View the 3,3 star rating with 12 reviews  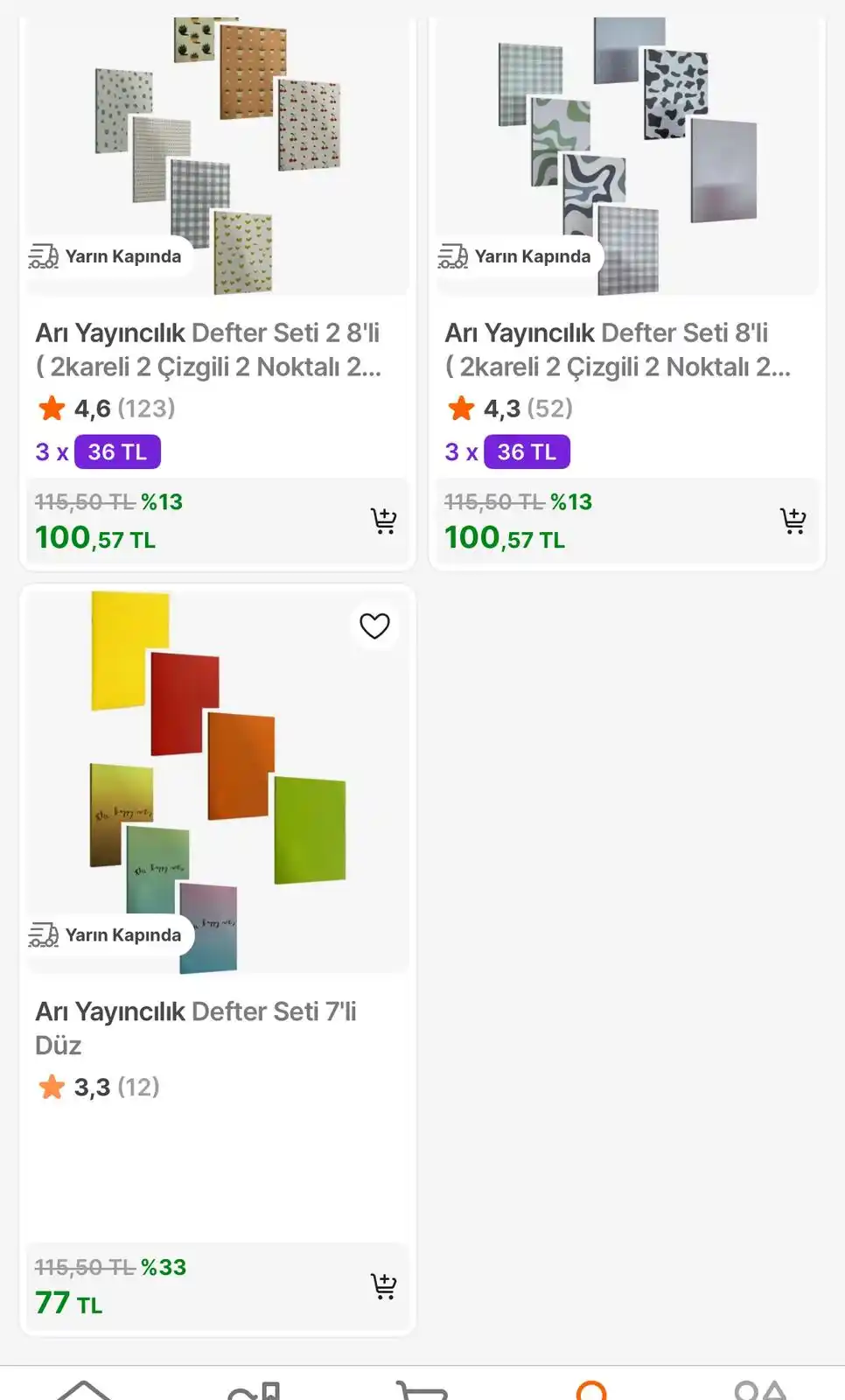(99, 1088)
